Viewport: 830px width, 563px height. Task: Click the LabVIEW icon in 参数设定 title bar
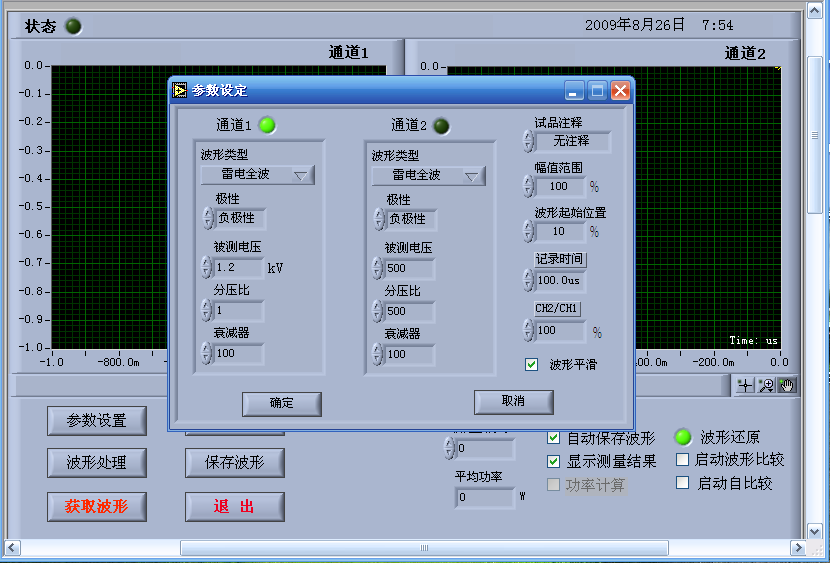[x=180, y=90]
